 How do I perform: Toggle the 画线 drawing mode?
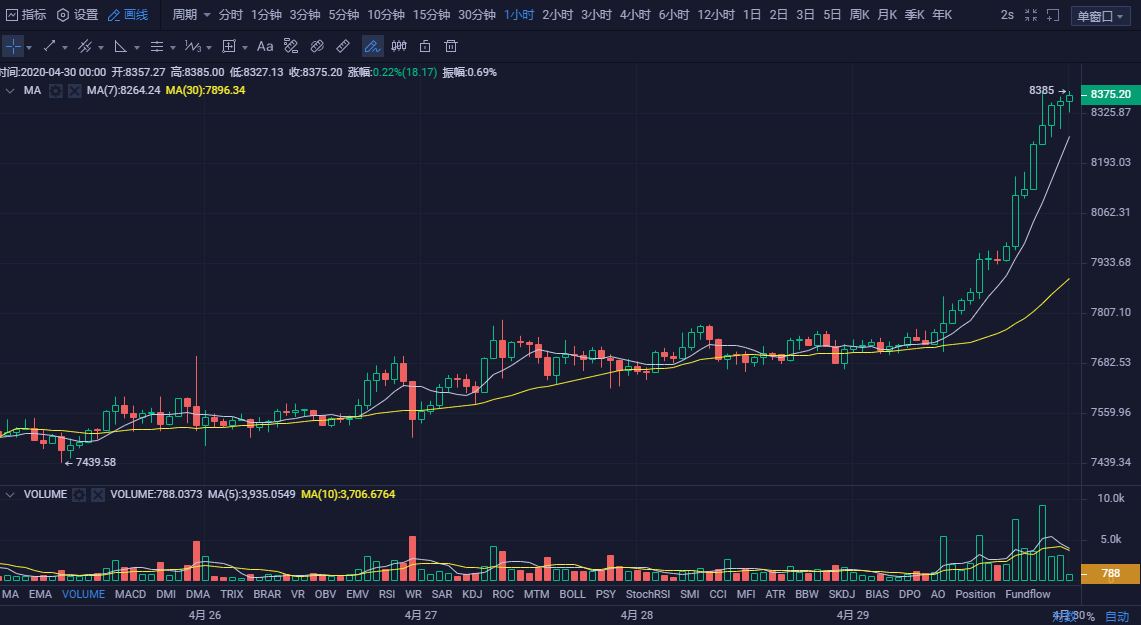127,15
